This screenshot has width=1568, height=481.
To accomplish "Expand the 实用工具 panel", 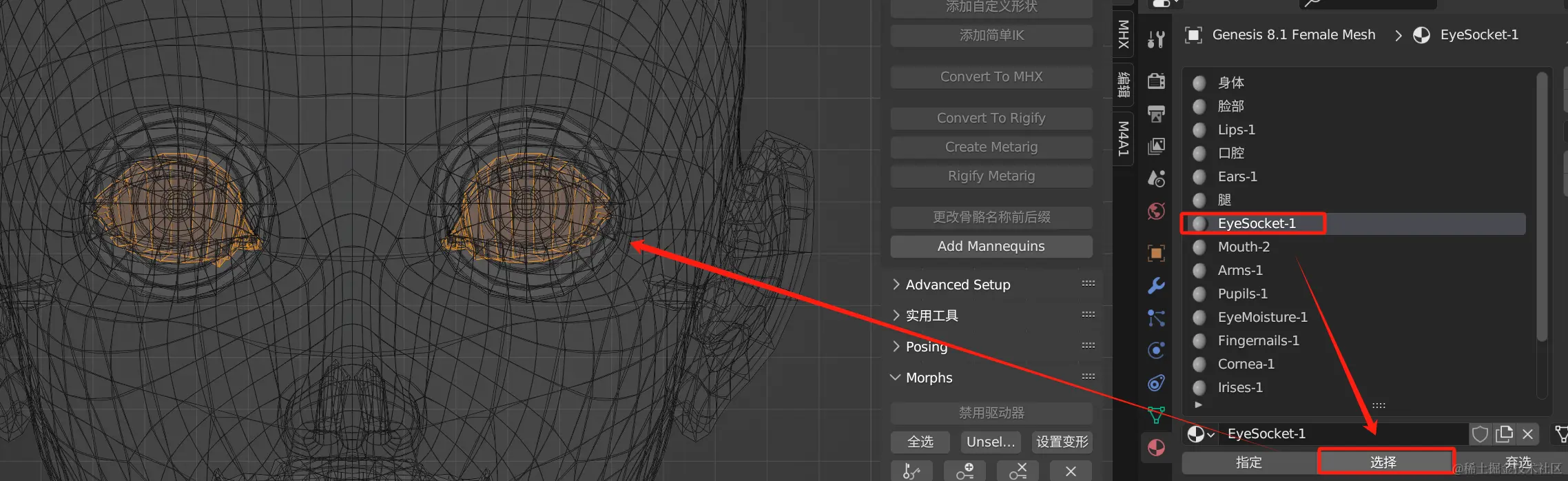I will tap(896, 315).
